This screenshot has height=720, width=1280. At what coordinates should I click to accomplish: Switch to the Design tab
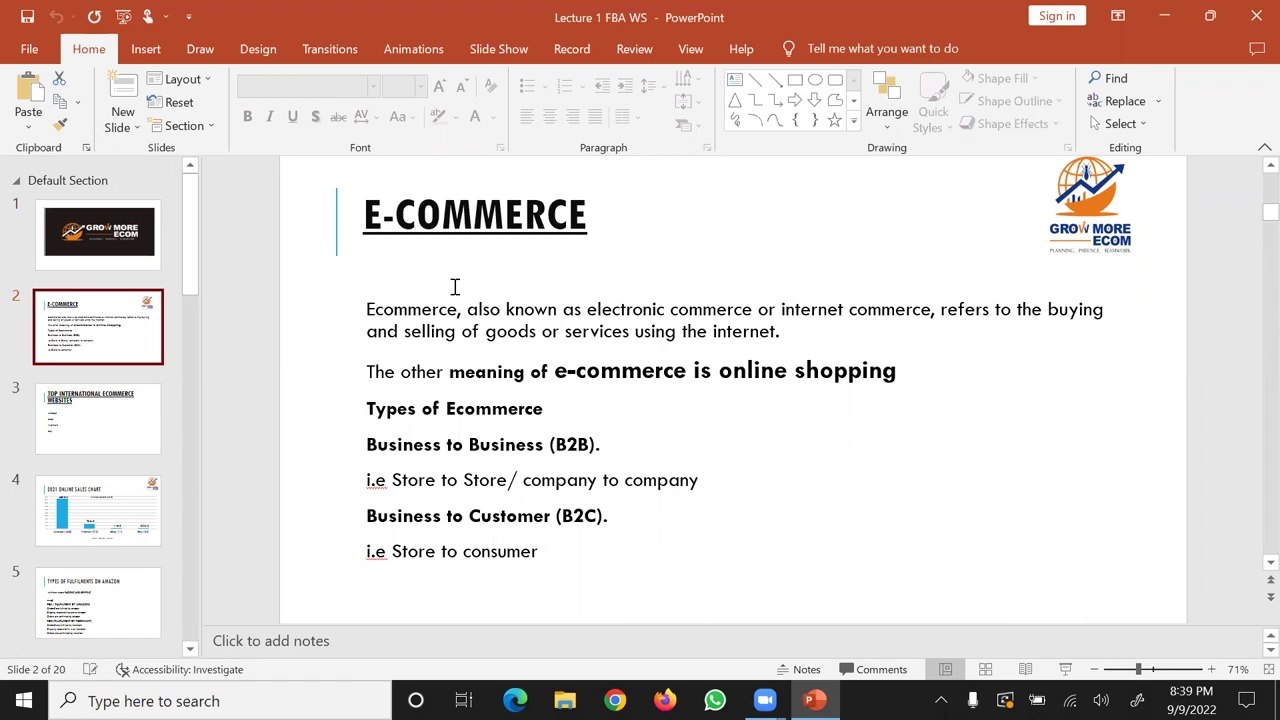[258, 49]
